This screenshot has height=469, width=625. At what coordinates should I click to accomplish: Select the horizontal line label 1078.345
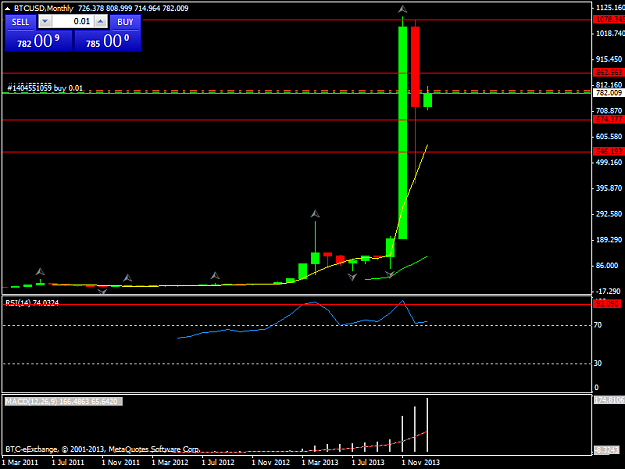(609, 19)
